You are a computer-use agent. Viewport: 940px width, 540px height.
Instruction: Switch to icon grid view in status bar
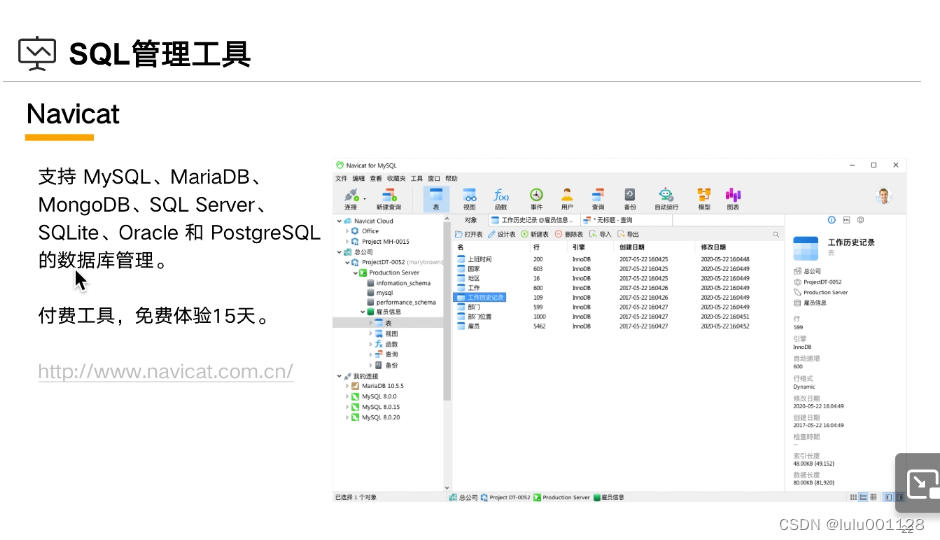[853, 497]
